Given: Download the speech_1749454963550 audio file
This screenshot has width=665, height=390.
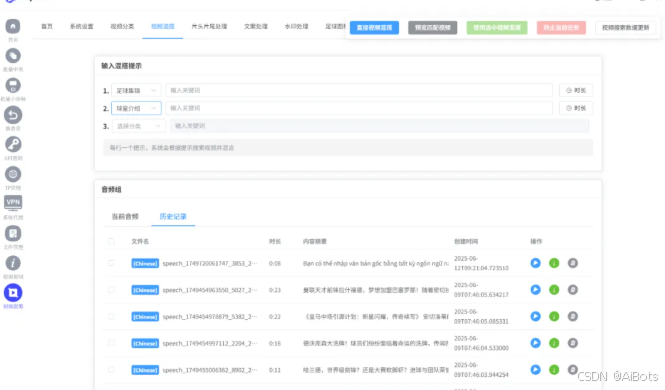Looking at the screenshot, I should click(554, 290).
